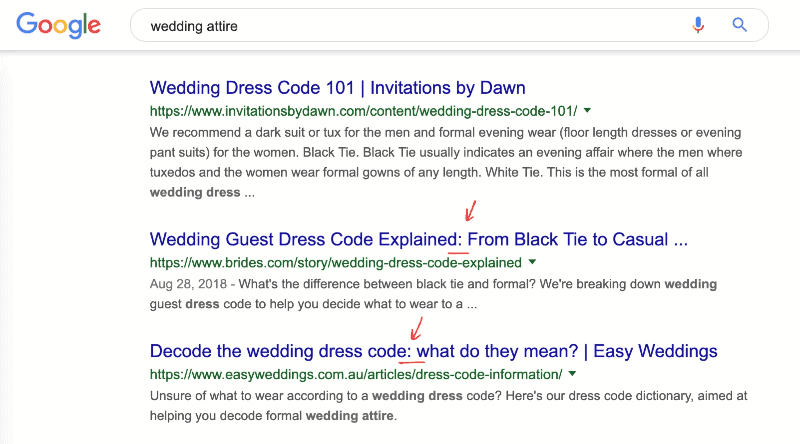800x444 pixels.
Task: Open 'Decode the wedding dress code' result
Action: (x=433, y=352)
